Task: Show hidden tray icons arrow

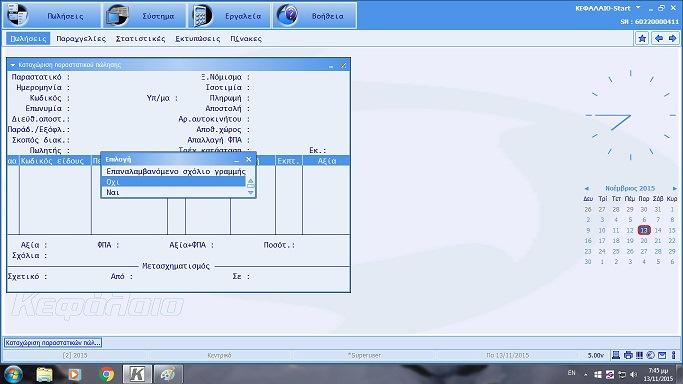Action: (585, 374)
